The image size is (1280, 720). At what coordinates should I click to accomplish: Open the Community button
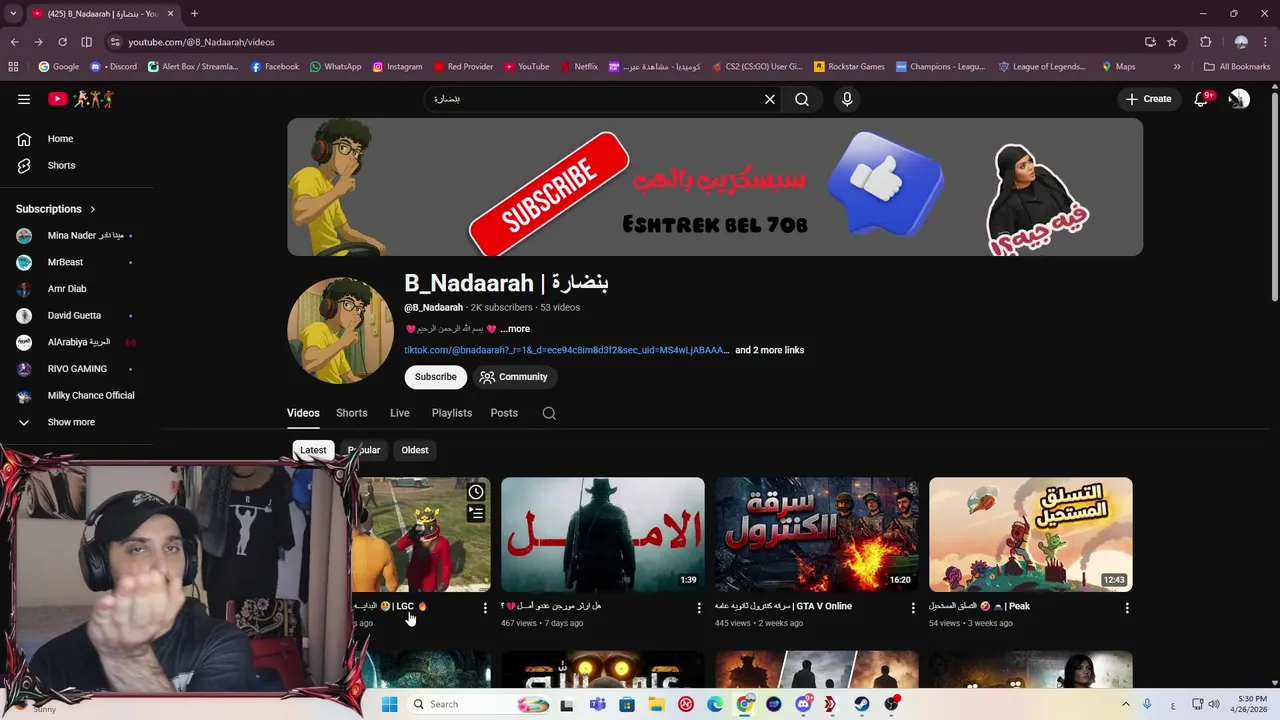[x=513, y=377]
